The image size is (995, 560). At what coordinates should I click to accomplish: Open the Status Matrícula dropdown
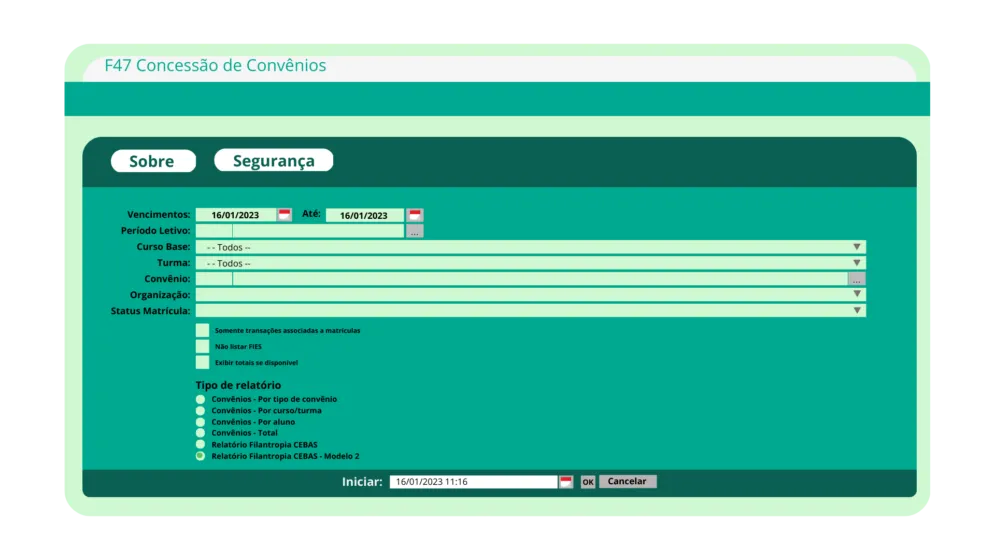[856, 311]
